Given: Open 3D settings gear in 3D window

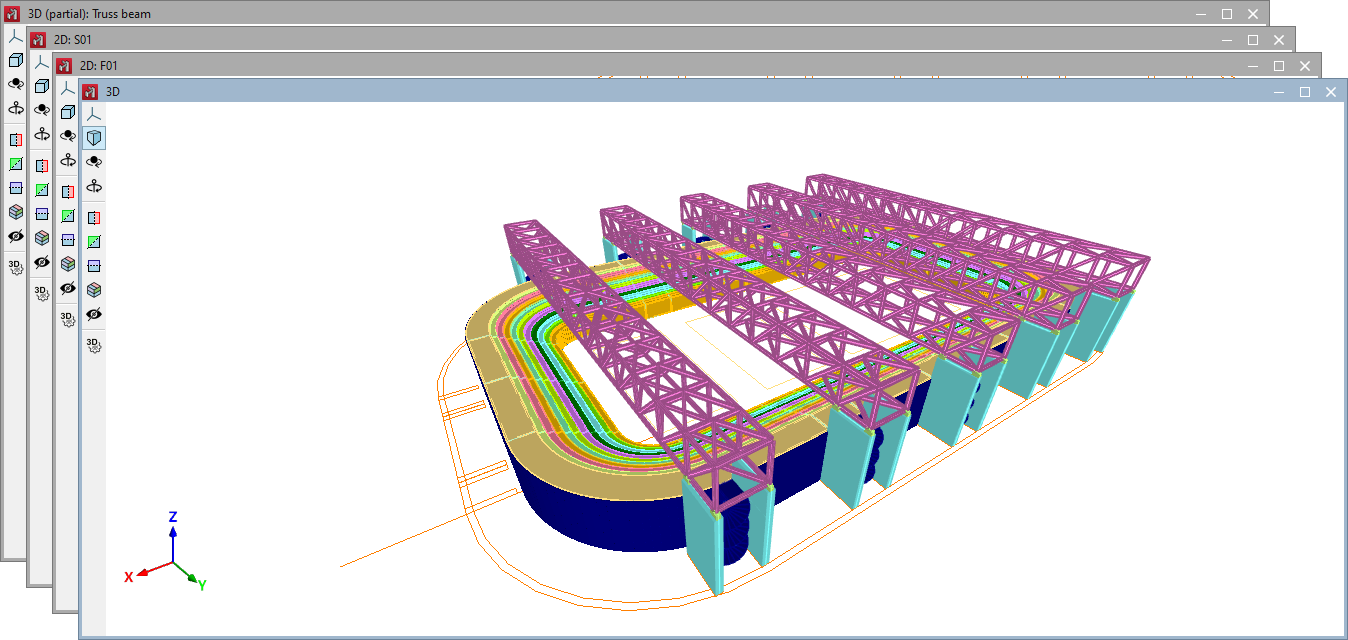Looking at the screenshot, I should 94,345.
